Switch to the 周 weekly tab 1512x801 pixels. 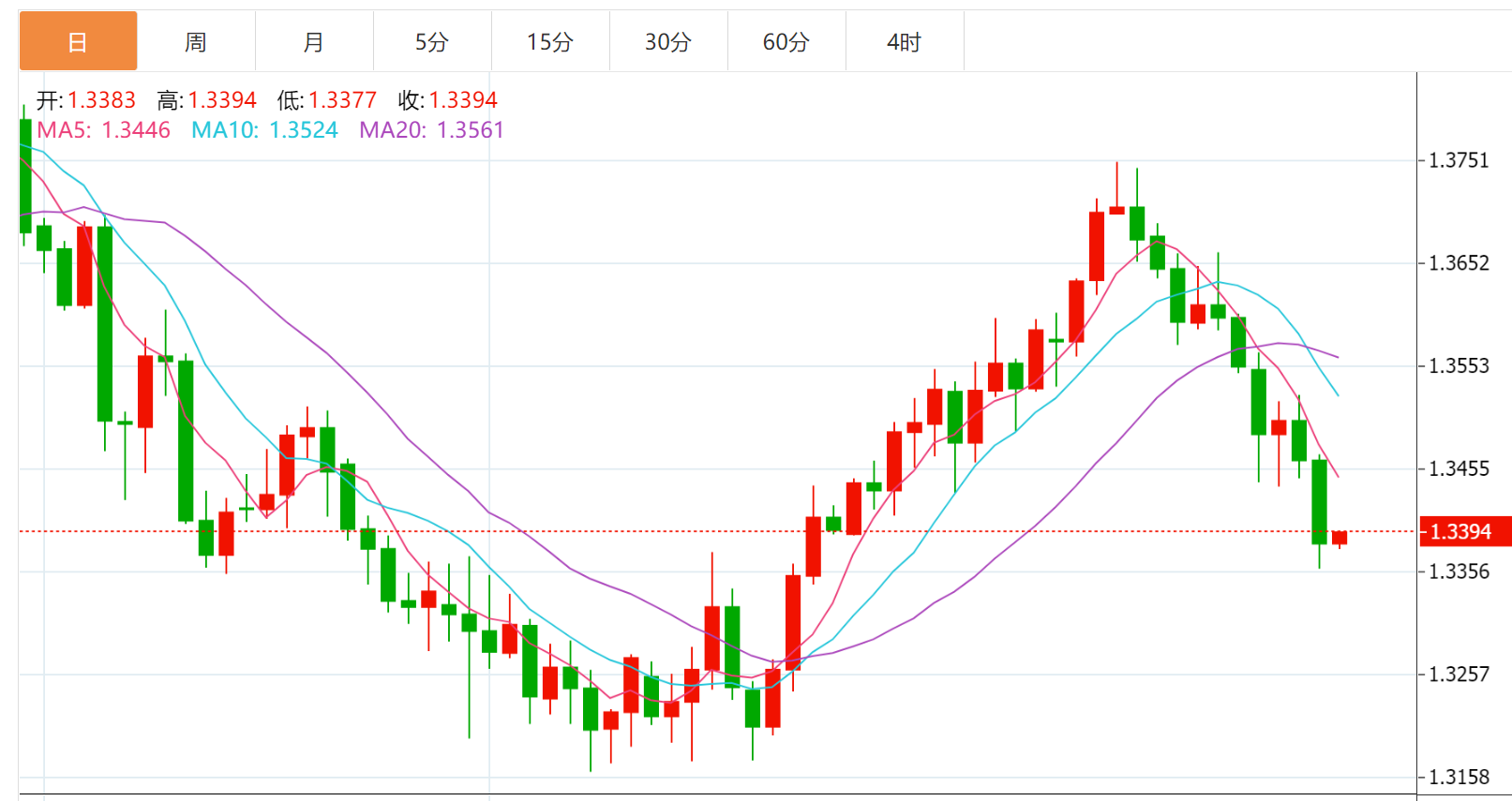[x=196, y=41]
